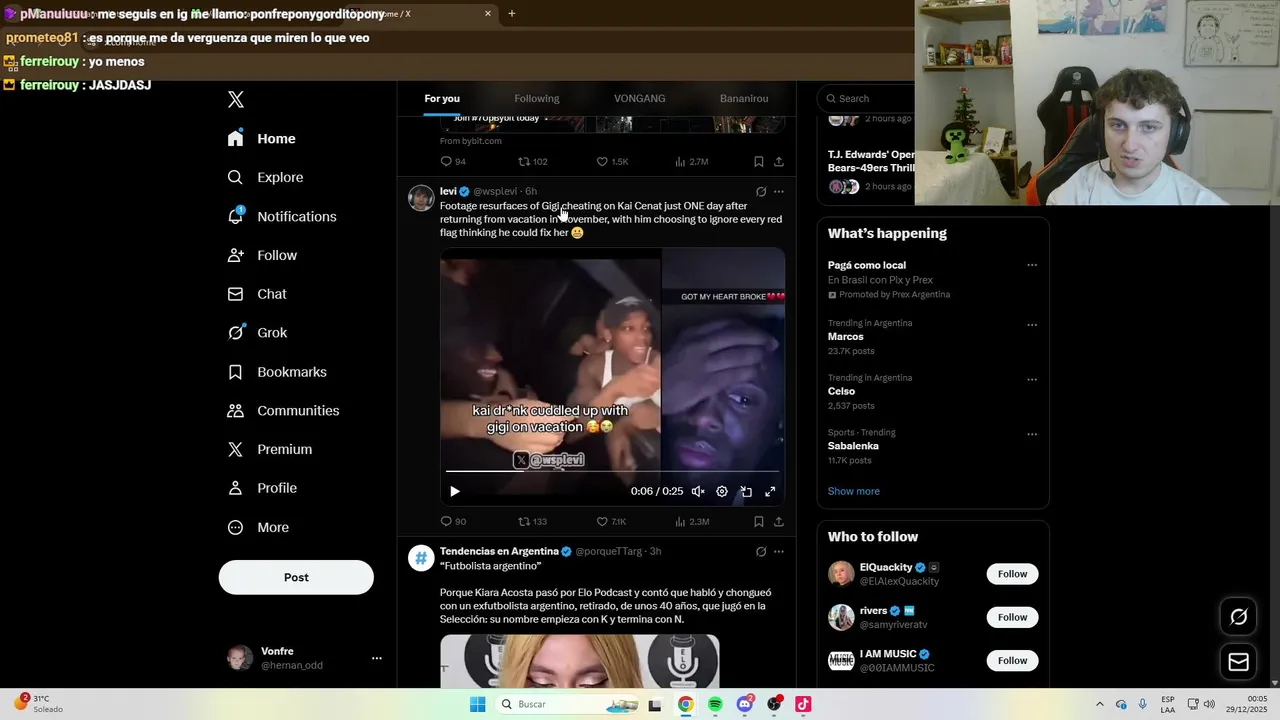Follow ElQuackity

point(1012,574)
